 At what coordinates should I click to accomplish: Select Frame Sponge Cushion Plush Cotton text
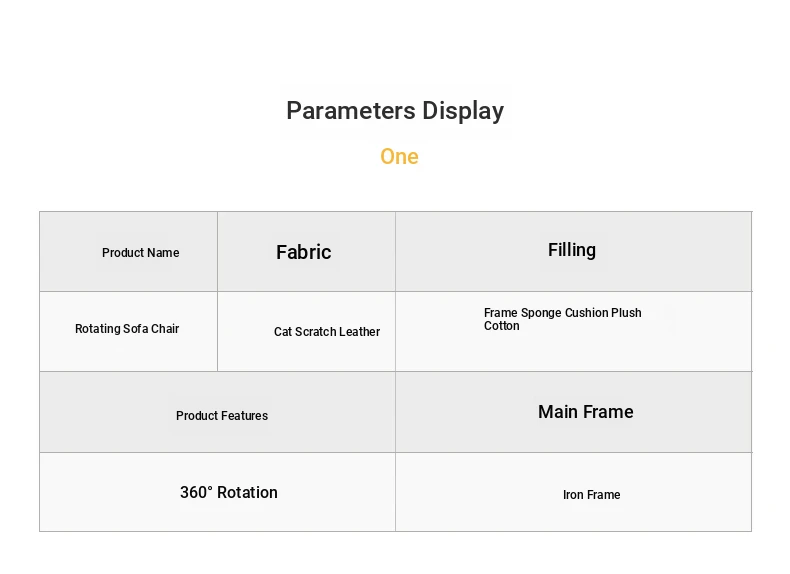[562, 319]
